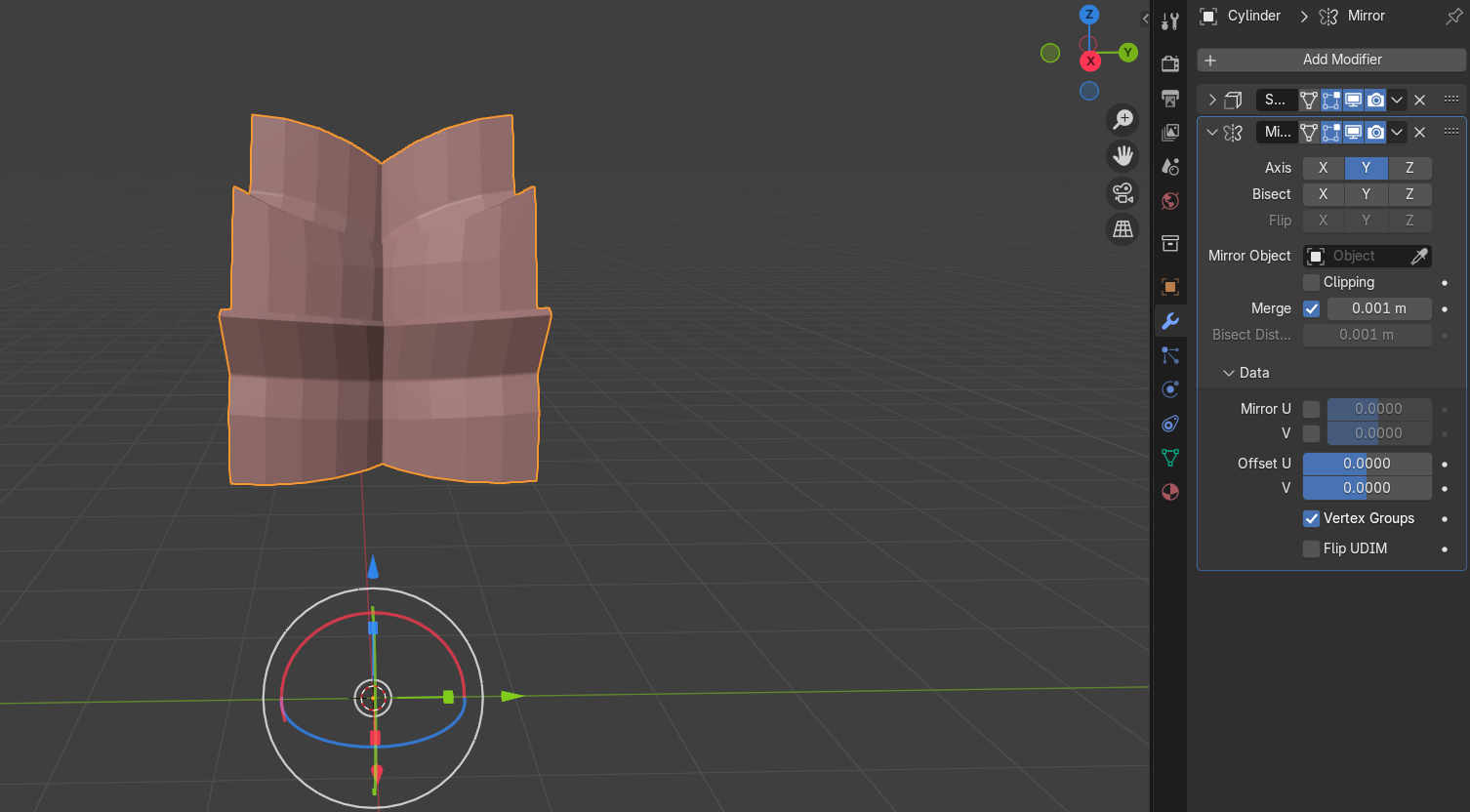Click the Merge distance 0.001 m field

[x=1379, y=308]
